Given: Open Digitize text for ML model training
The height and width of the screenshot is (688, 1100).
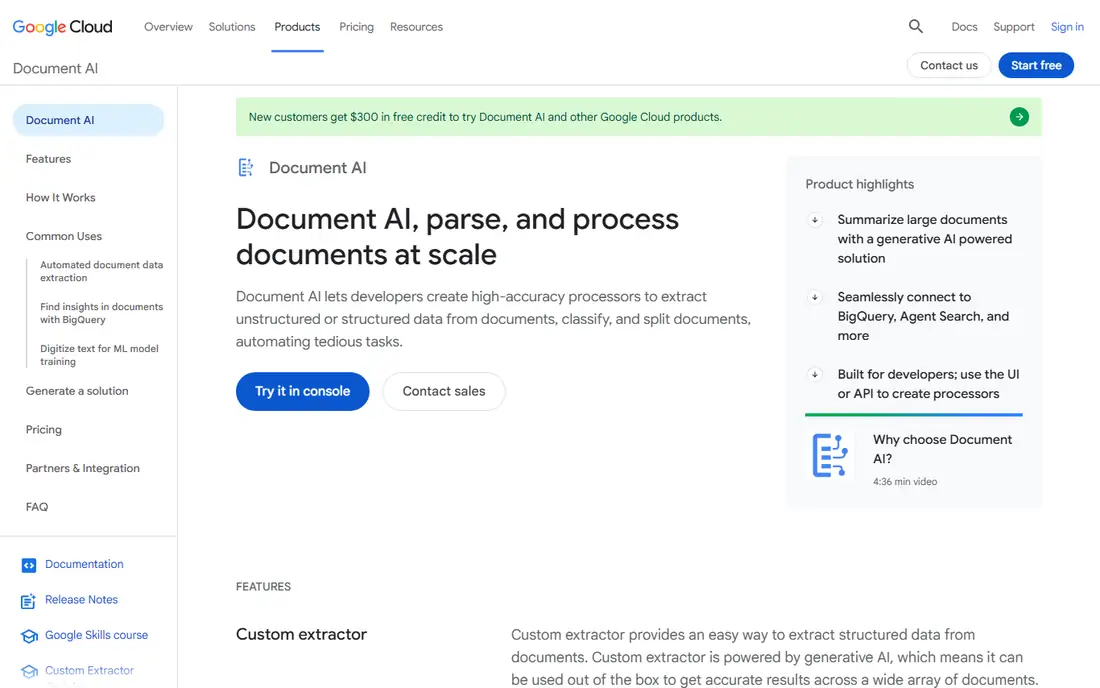Looking at the screenshot, I should point(100,355).
